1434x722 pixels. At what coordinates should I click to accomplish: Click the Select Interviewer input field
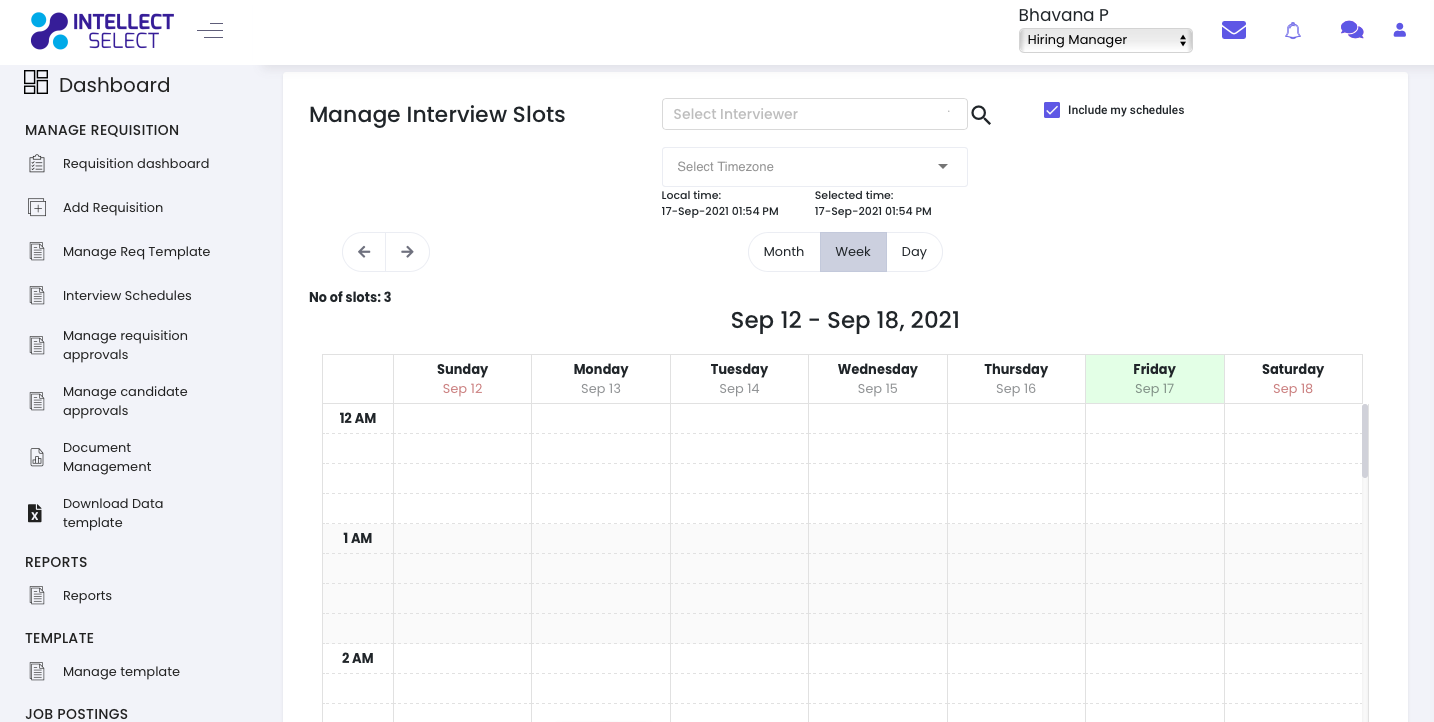pos(814,114)
